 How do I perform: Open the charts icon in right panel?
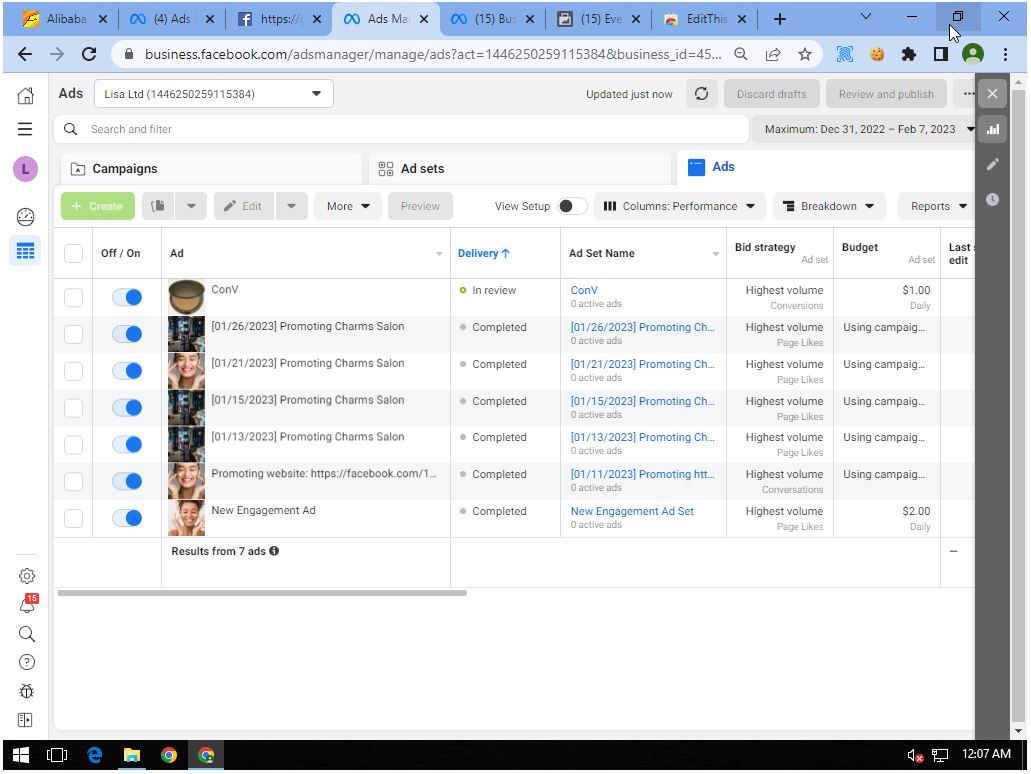click(993, 130)
